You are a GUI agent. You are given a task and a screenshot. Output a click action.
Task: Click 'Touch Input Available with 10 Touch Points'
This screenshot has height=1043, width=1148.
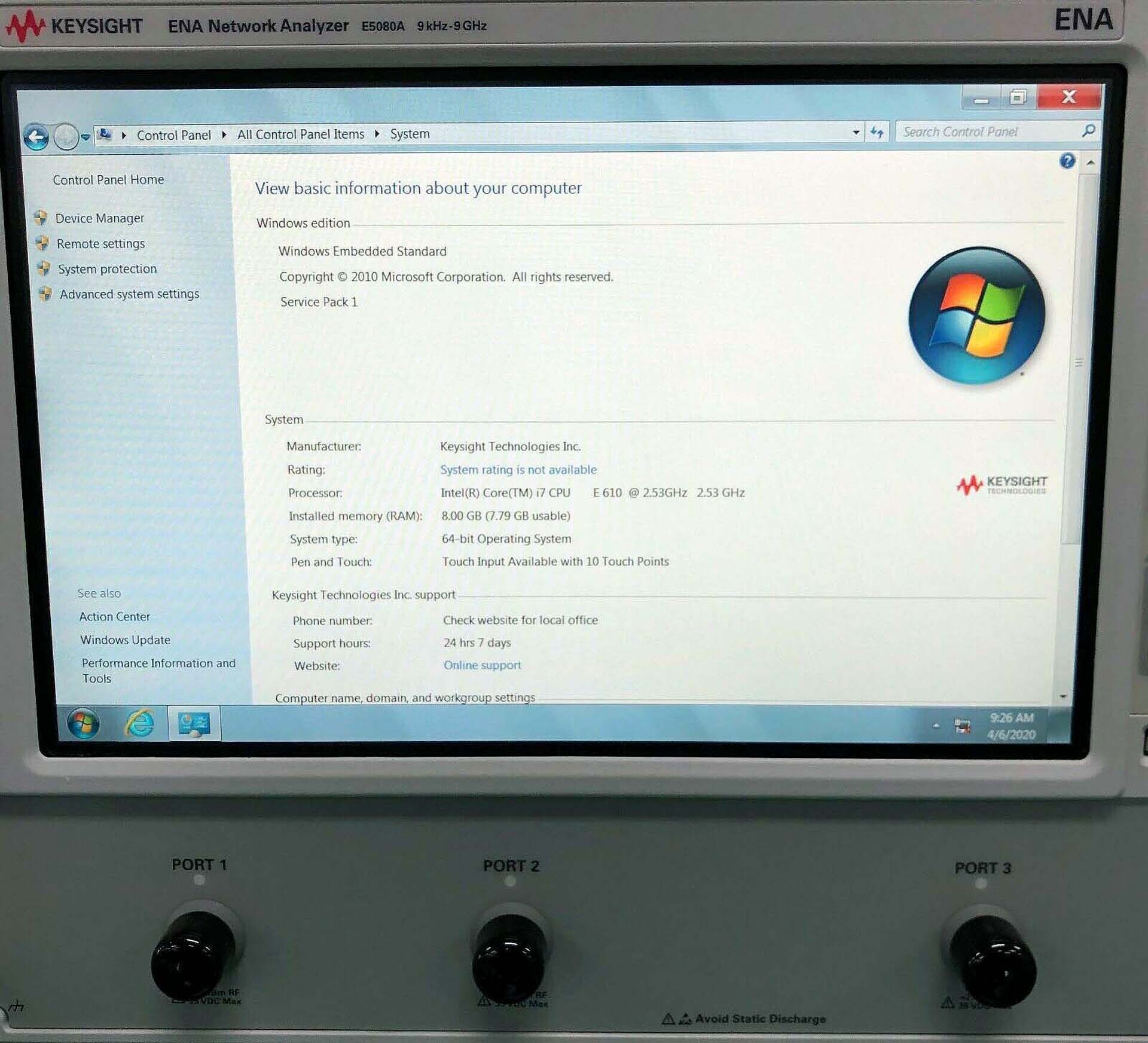click(555, 561)
